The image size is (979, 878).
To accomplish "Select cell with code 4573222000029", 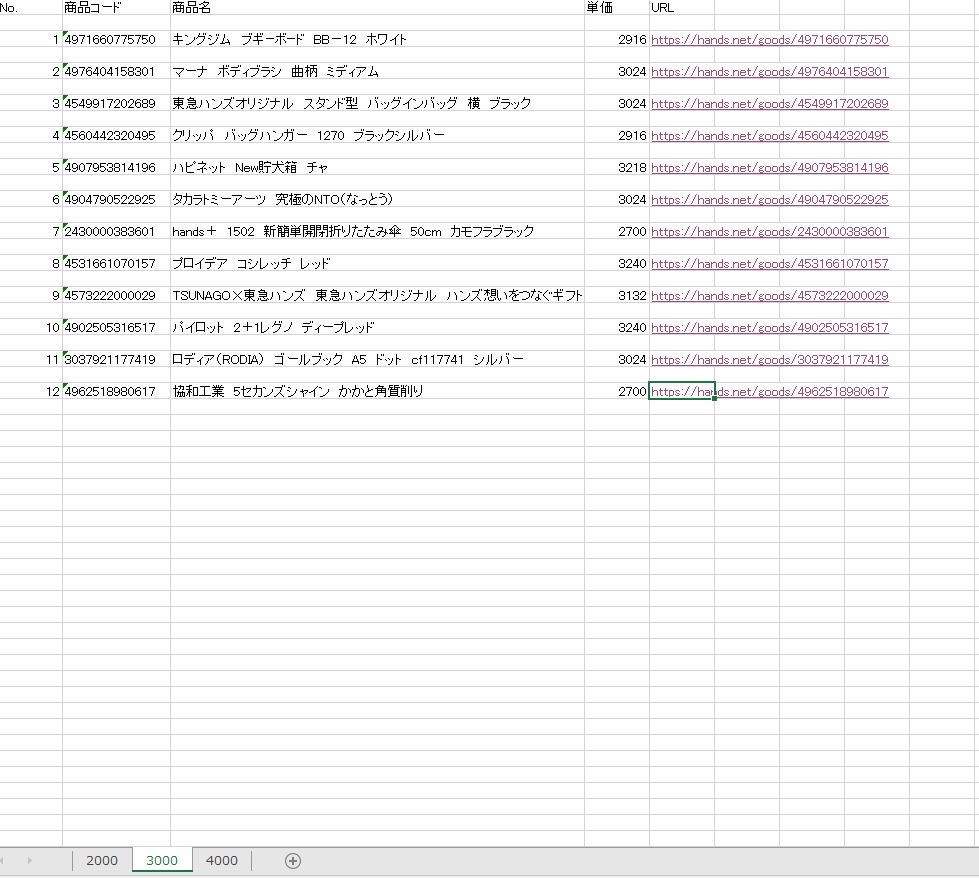I will pyautogui.click(x=116, y=295).
